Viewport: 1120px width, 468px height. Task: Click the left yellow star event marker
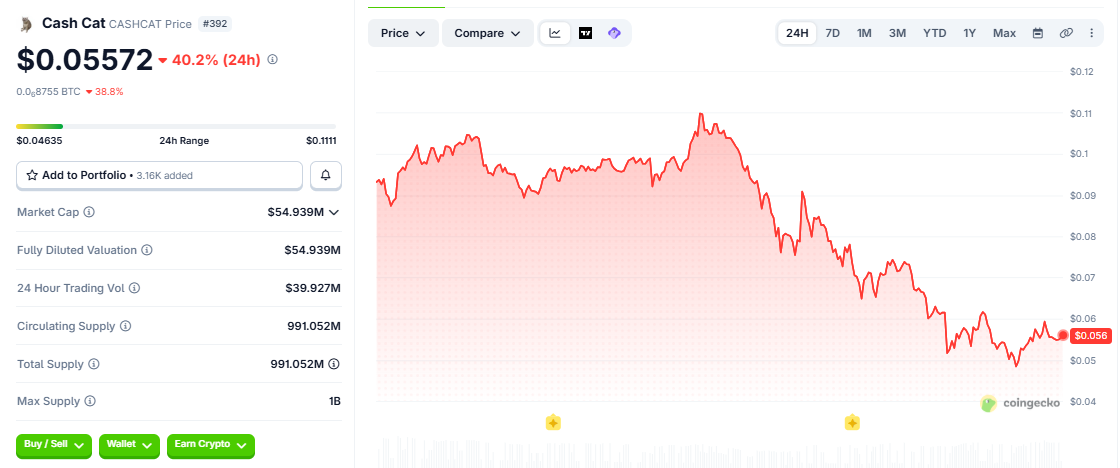pos(553,422)
